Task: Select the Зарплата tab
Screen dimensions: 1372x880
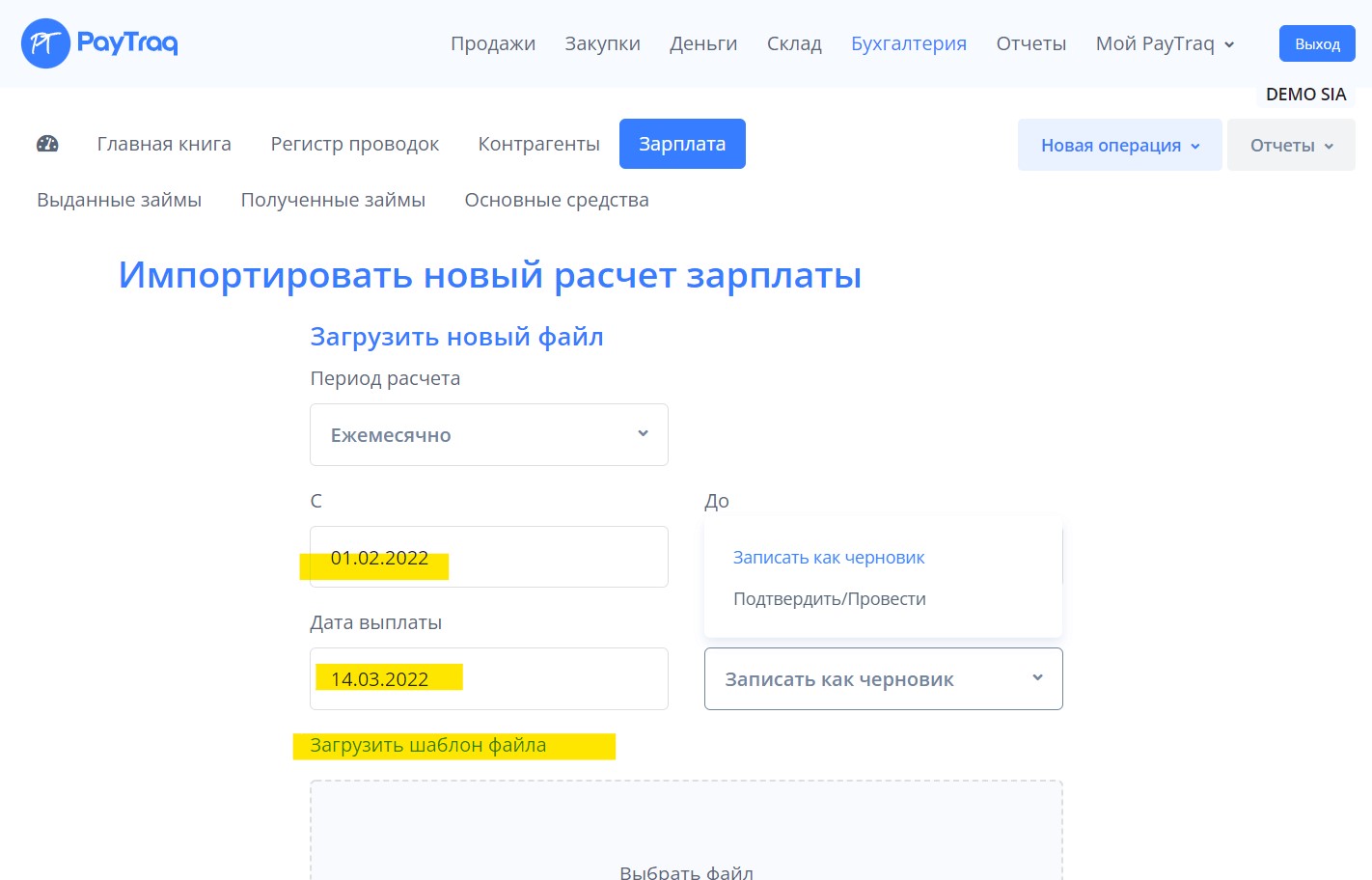Action: (x=682, y=144)
